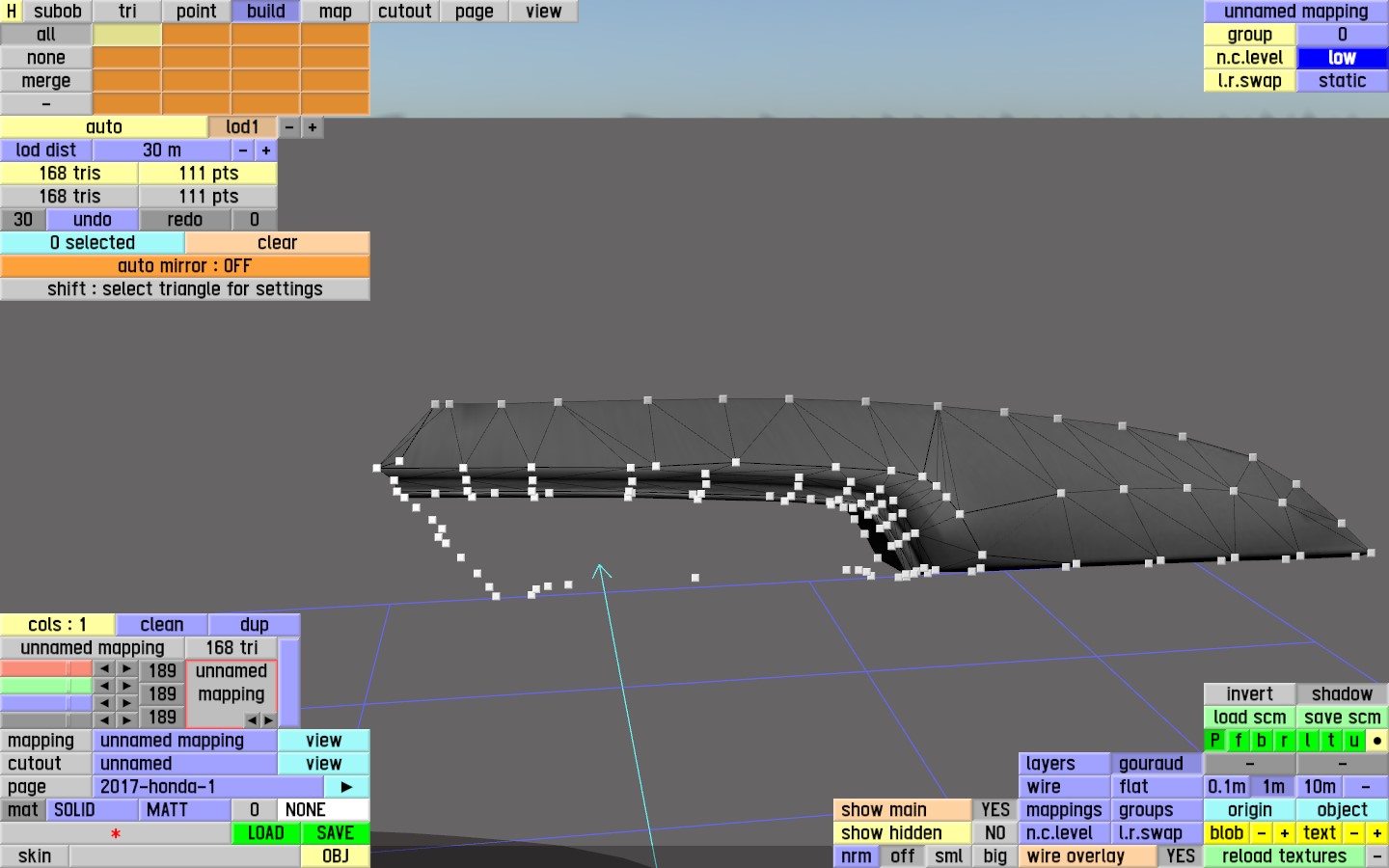Enable flat shading mode
The image size is (1389, 868).
[1157, 787]
